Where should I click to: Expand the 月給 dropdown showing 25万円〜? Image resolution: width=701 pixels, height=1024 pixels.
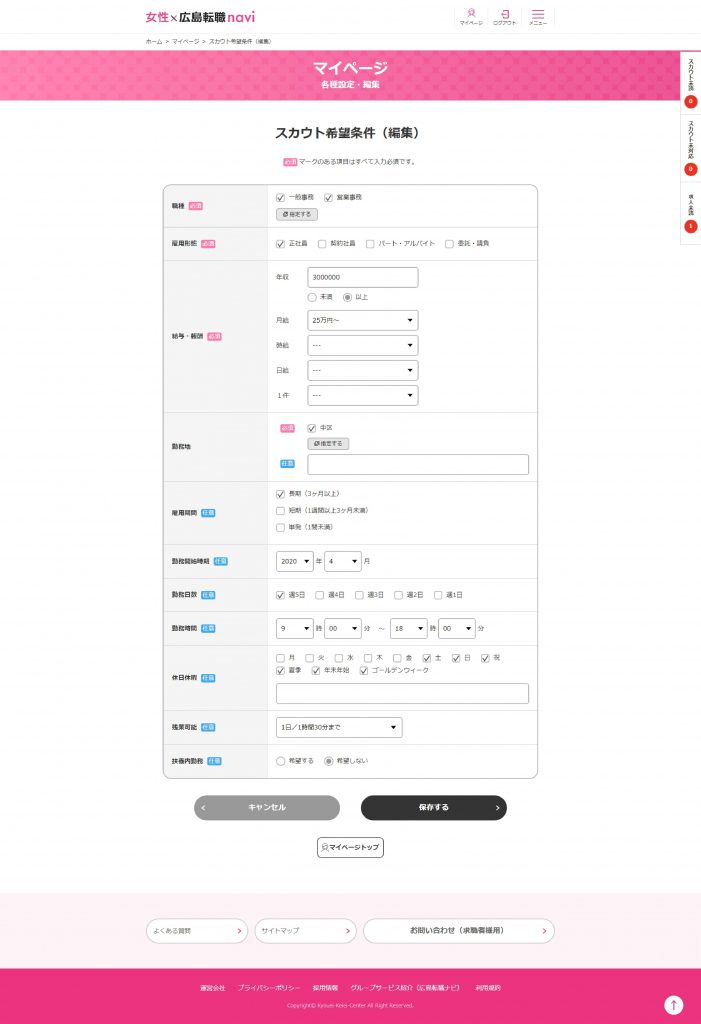coord(363,321)
